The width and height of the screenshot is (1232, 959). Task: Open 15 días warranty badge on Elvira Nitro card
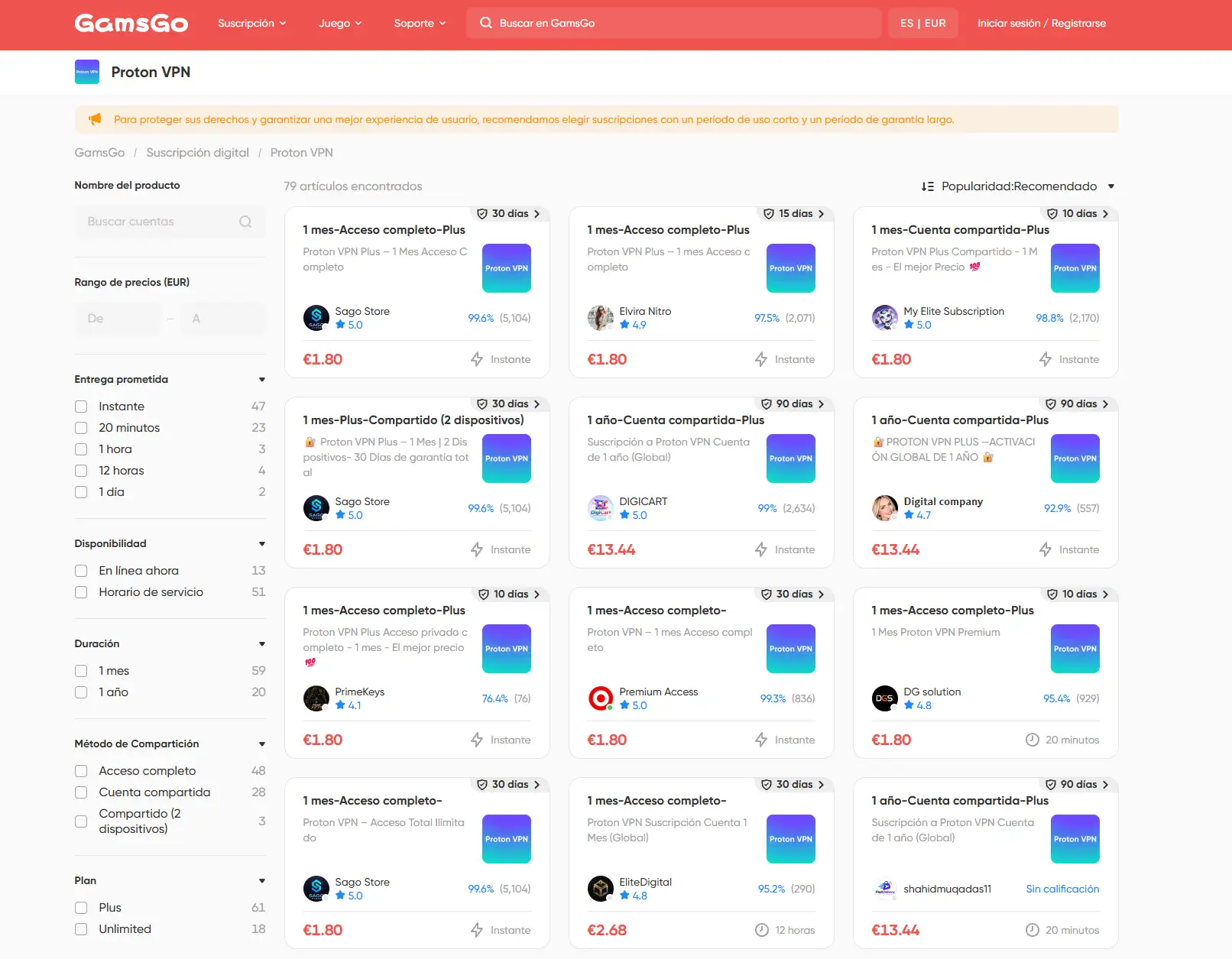pyautogui.click(x=793, y=214)
